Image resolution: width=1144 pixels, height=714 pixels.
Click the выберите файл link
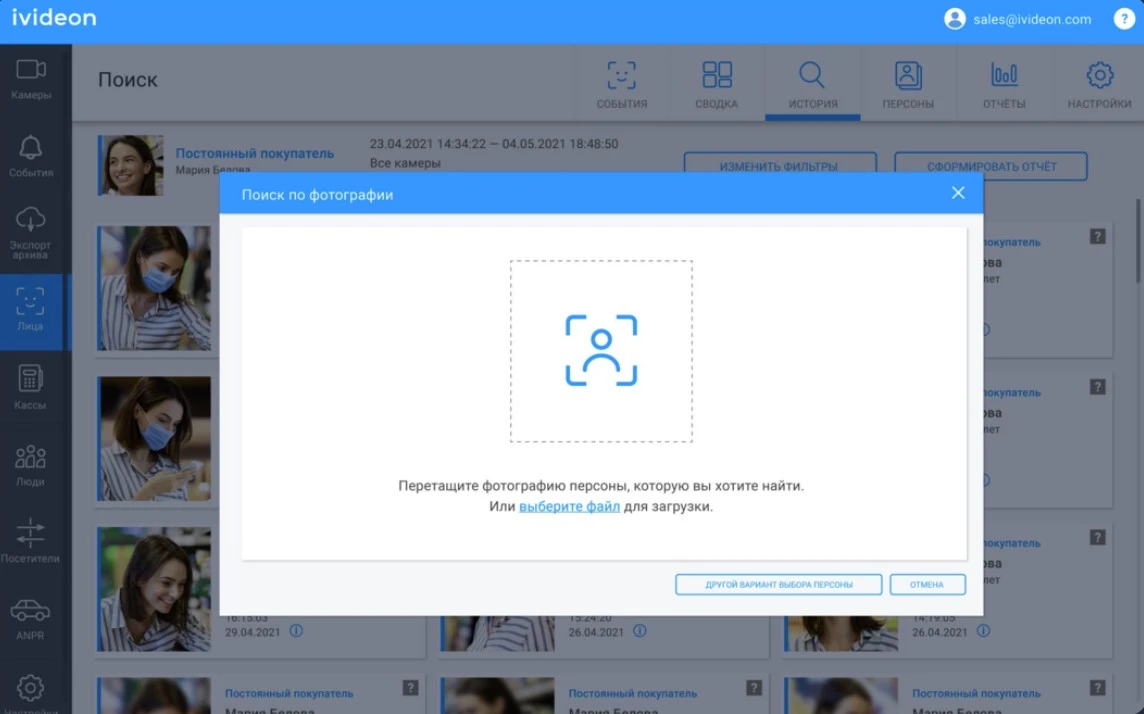point(569,506)
